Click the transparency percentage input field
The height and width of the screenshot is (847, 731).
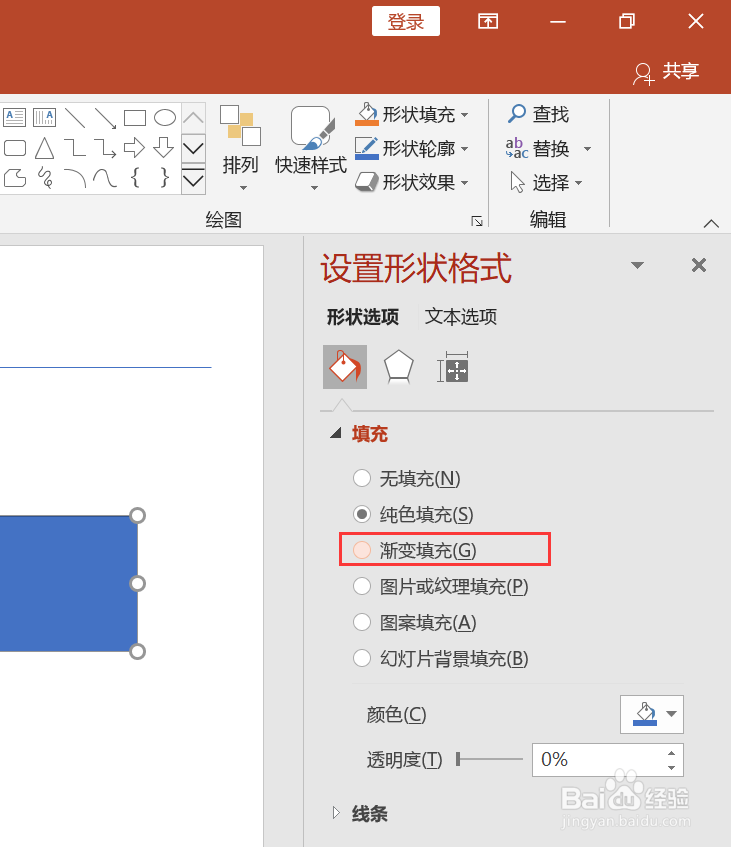(597, 759)
